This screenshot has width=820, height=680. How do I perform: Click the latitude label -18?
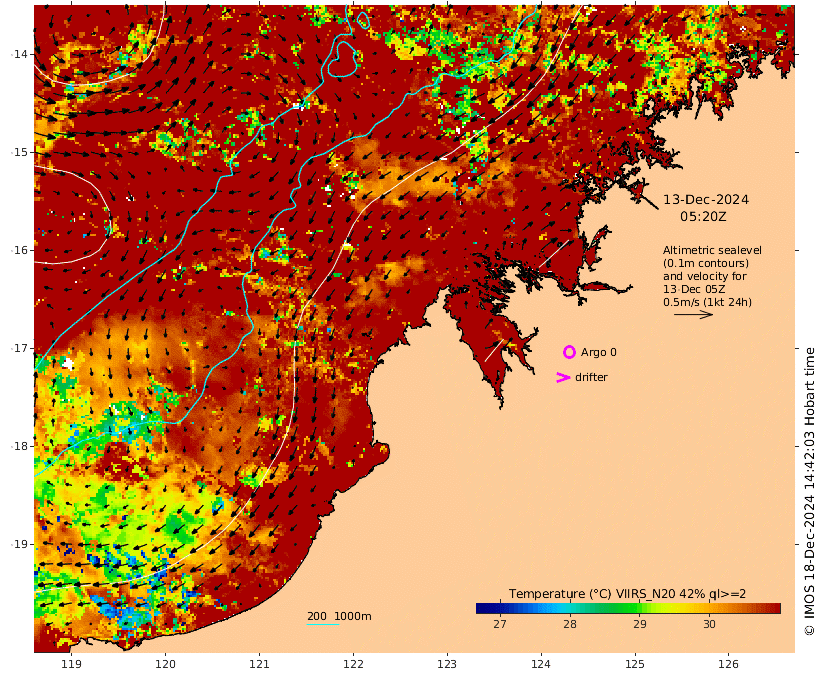click(20, 446)
